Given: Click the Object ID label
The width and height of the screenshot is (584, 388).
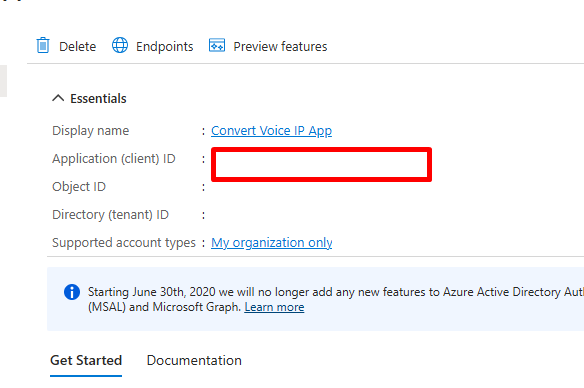Looking at the screenshot, I should coord(79,187).
